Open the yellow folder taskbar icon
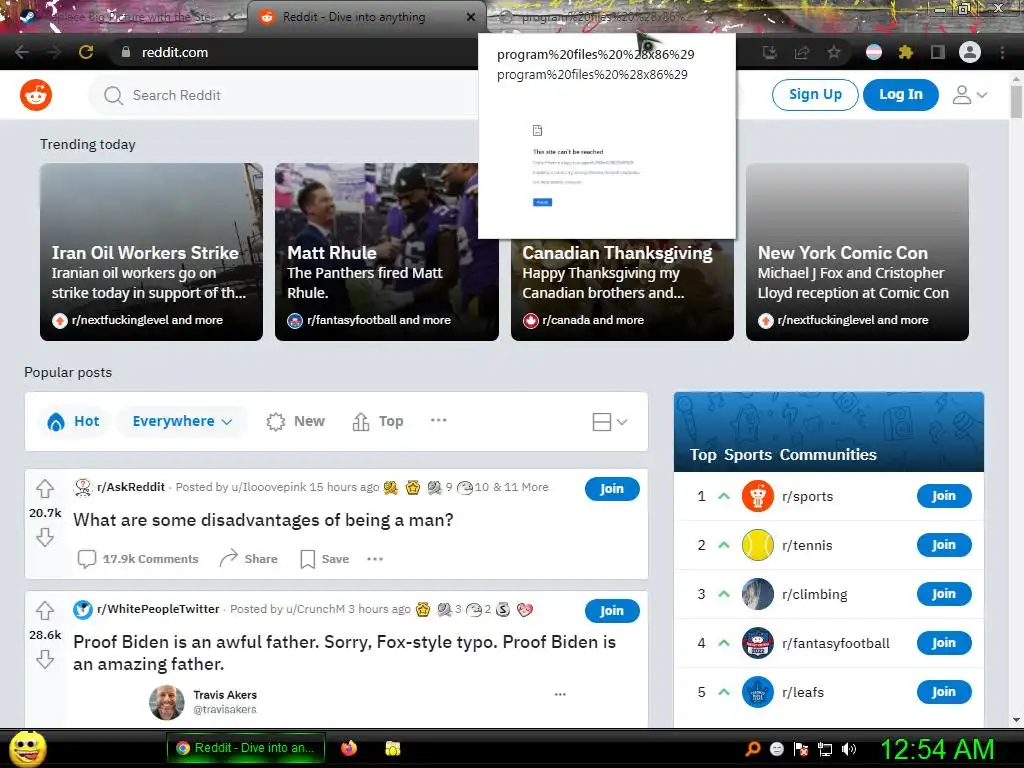Image resolution: width=1024 pixels, height=768 pixels. [x=392, y=748]
